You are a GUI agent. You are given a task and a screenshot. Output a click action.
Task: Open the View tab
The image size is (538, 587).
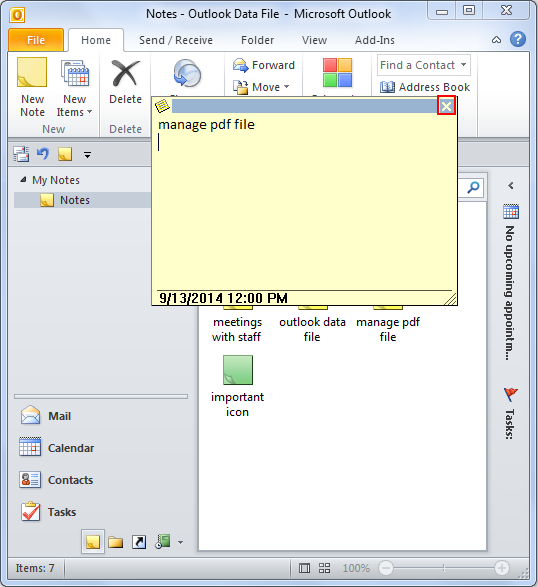click(314, 40)
